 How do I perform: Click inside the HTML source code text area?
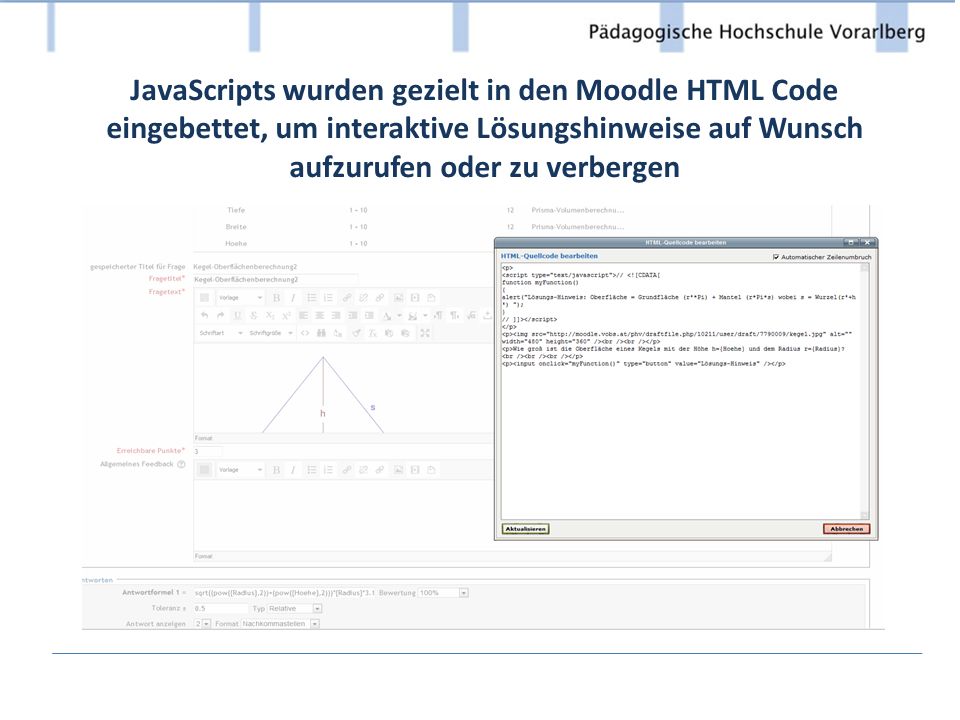pos(681,392)
